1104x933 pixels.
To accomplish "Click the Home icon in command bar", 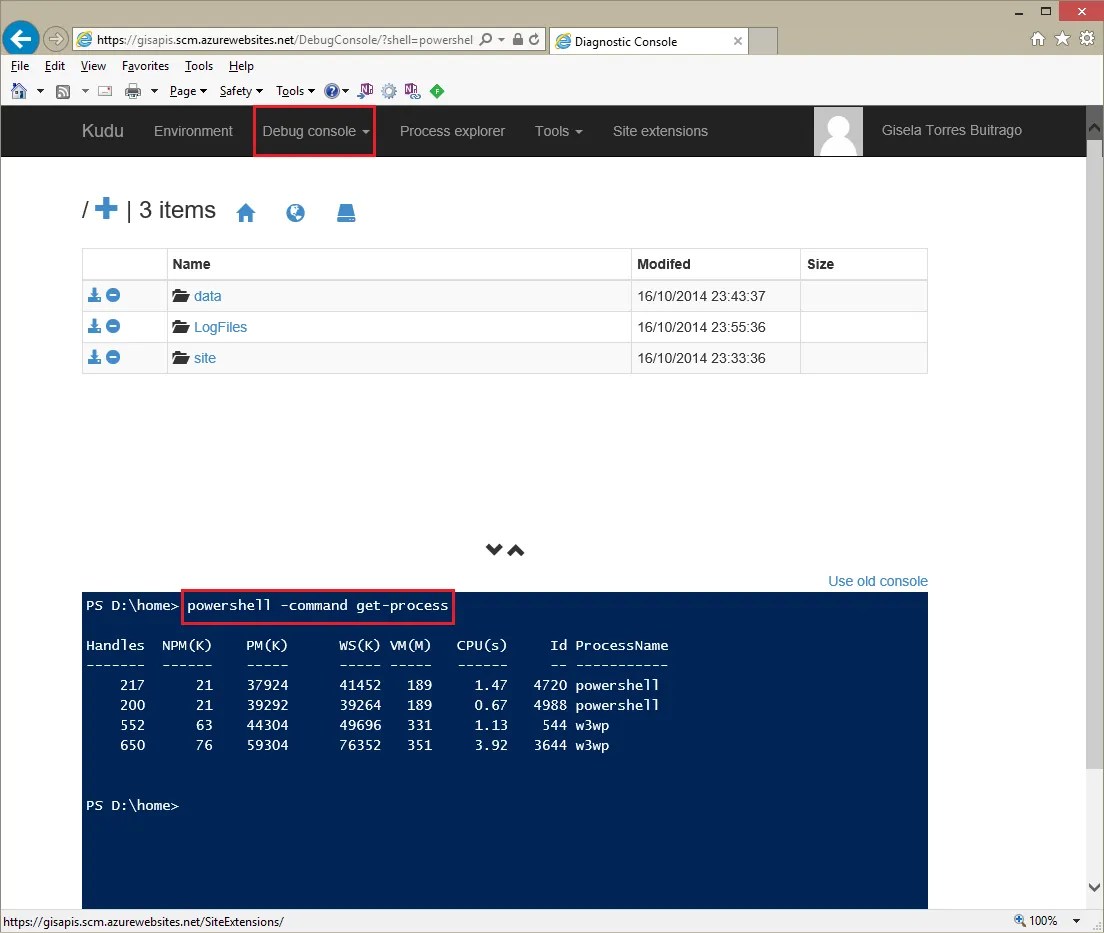I will 19,91.
